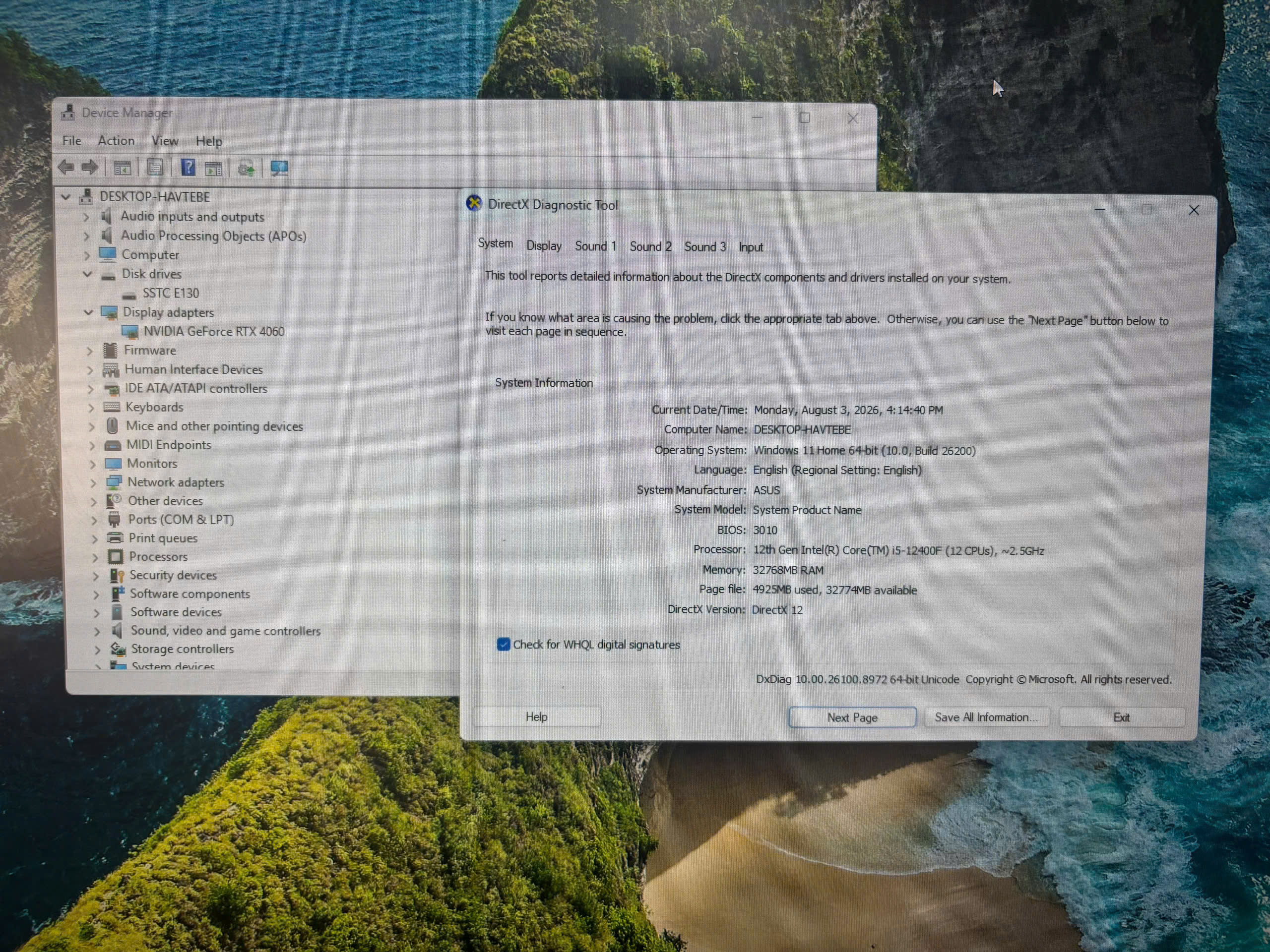Close the DirectX Diagnostic Tool window
Screen dimensions: 1270x952
coord(1194,210)
